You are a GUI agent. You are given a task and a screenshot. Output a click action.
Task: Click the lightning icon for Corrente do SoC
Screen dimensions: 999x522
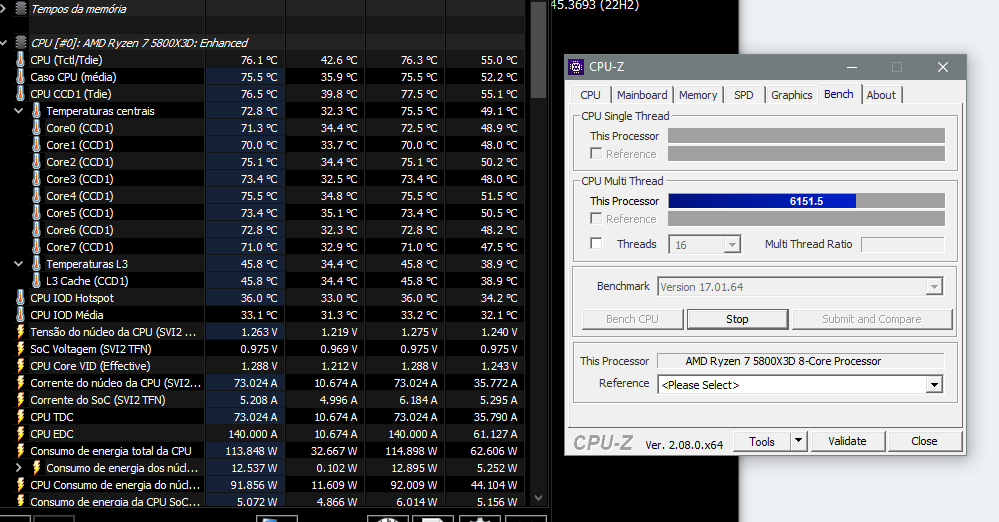pyautogui.click(x=20, y=400)
